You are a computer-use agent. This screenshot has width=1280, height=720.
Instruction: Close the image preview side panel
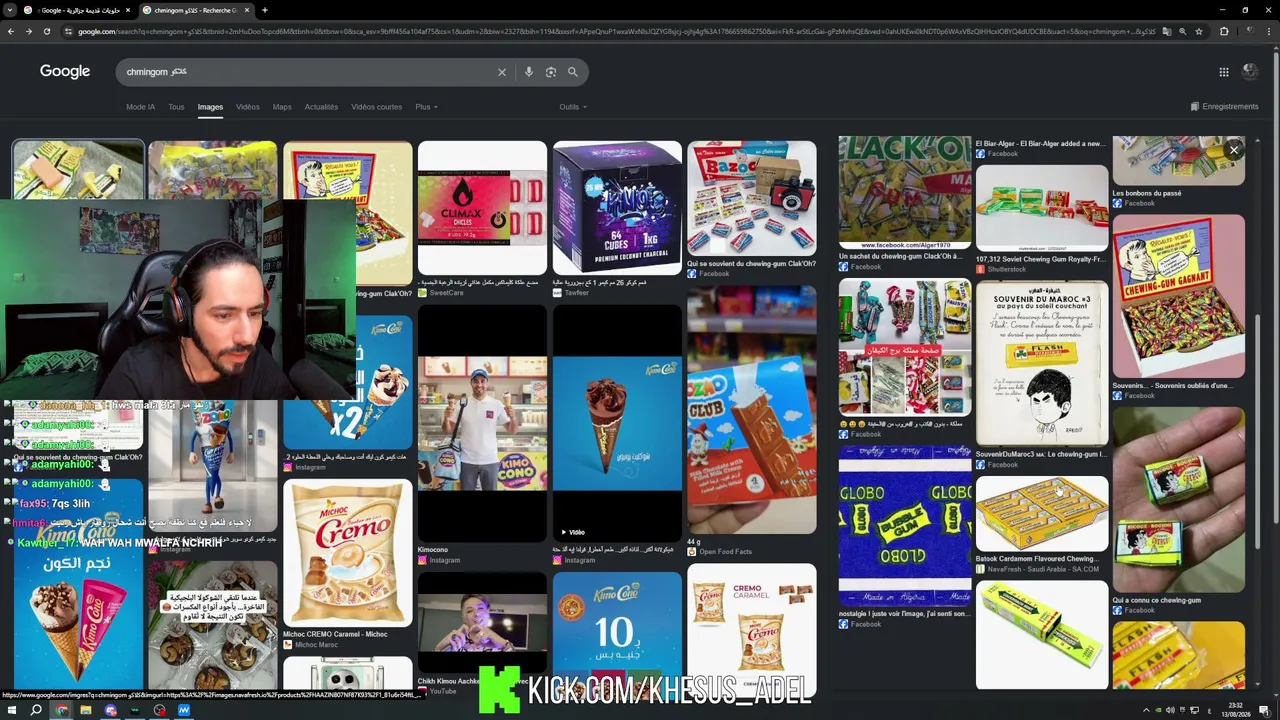click(x=1234, y=151)
